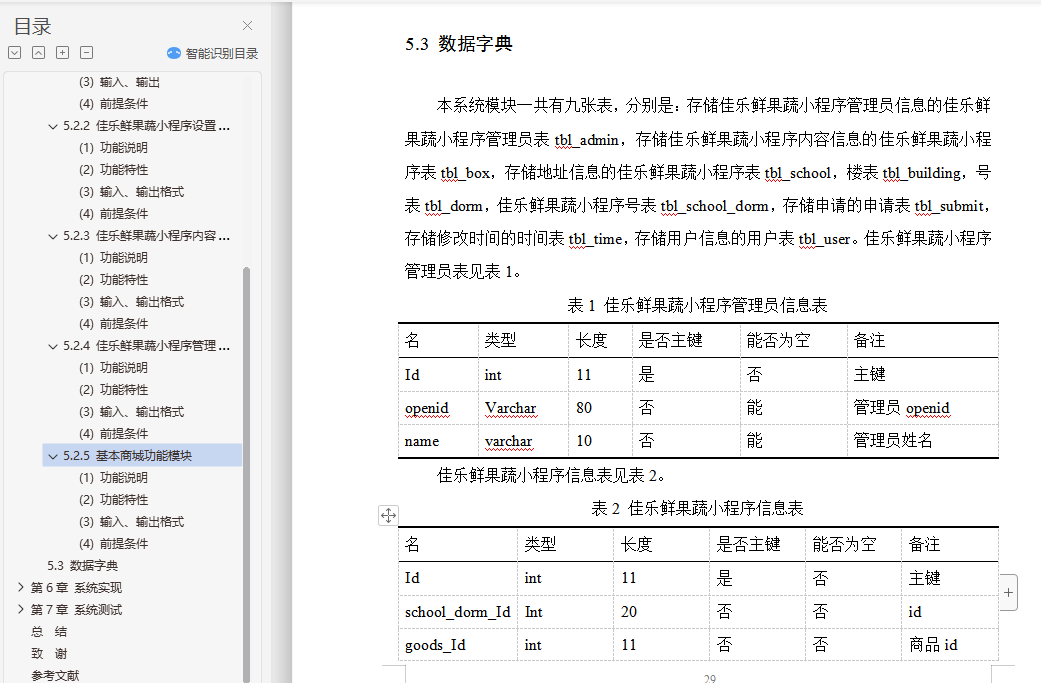Collapse the 5.2.2 佳乐鲜果蔬小程序设置 heading
The image size is (1041, 683).
click(x=53, y=126)
